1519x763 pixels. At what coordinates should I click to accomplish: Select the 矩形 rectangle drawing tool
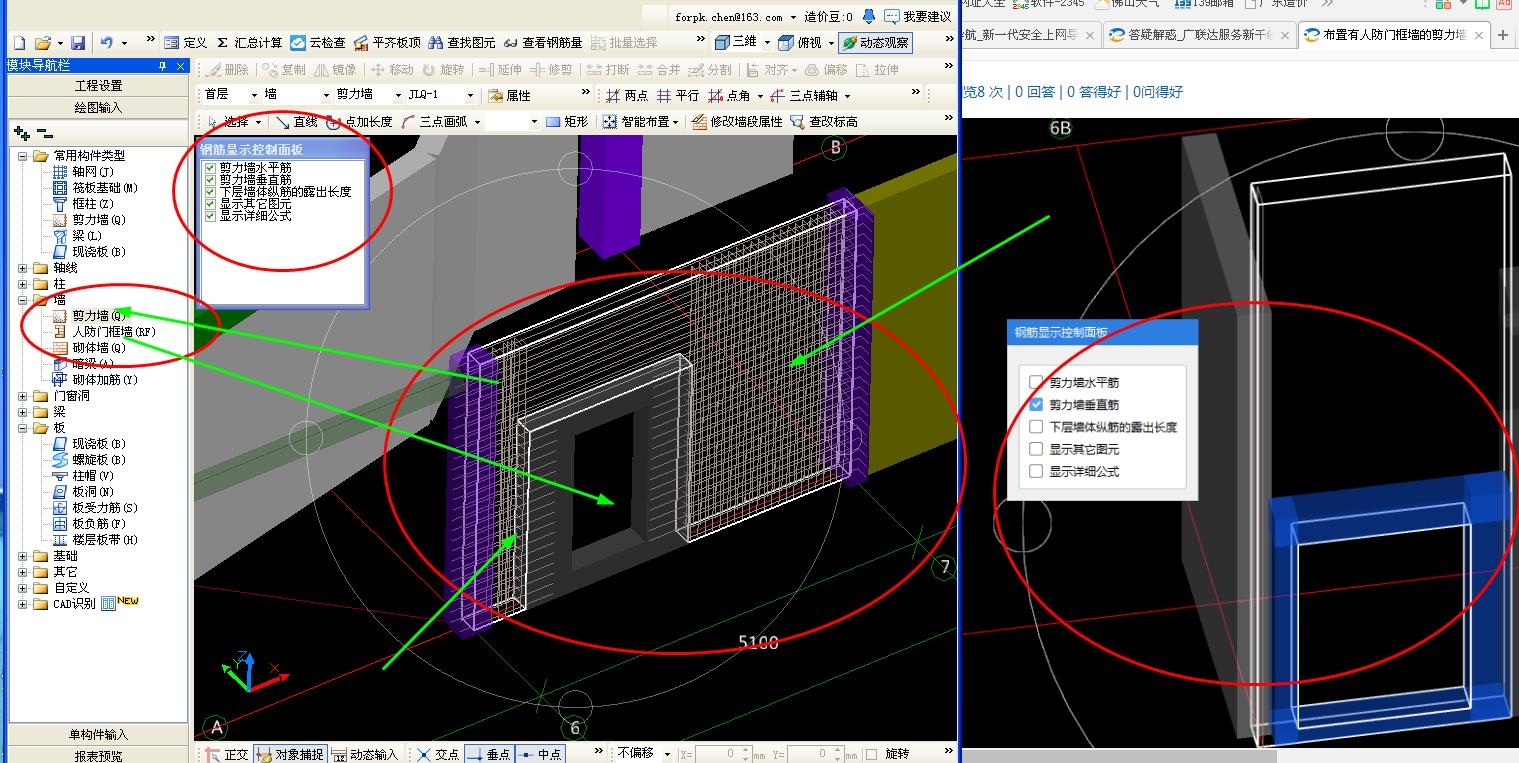[567, 121]
